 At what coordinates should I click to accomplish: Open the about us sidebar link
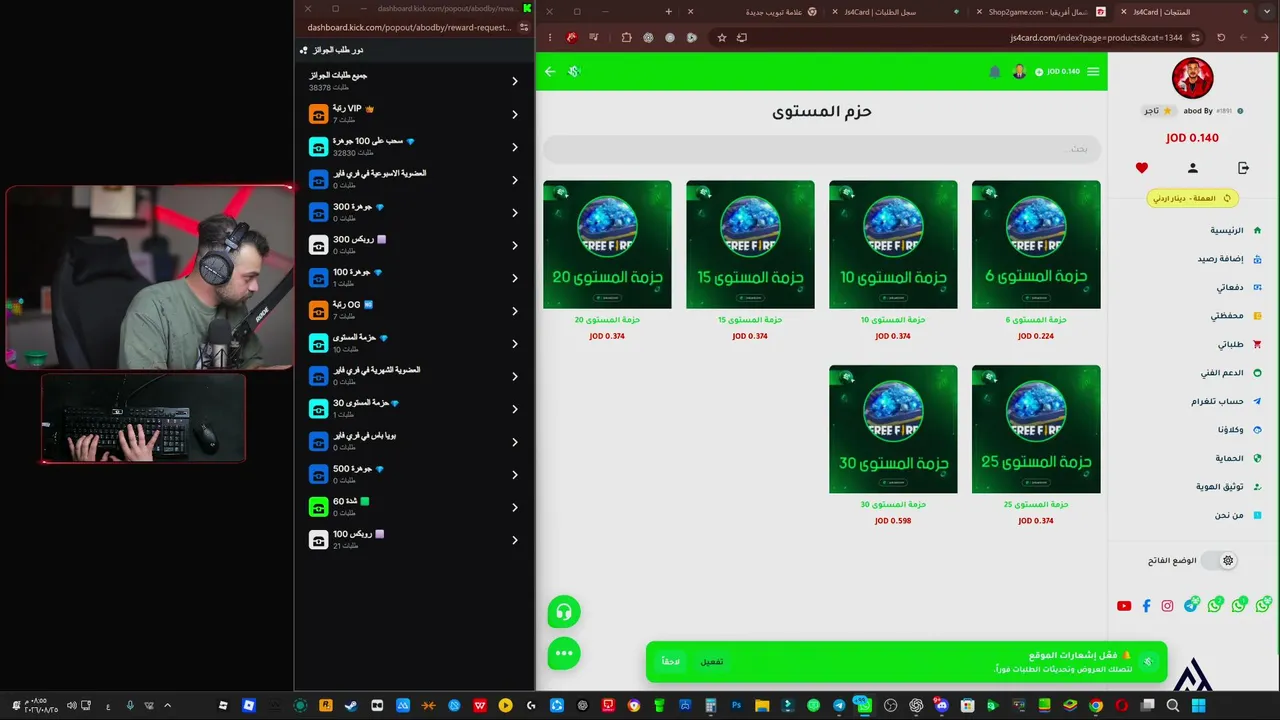pyautogui.click(x=1239, y=515)
